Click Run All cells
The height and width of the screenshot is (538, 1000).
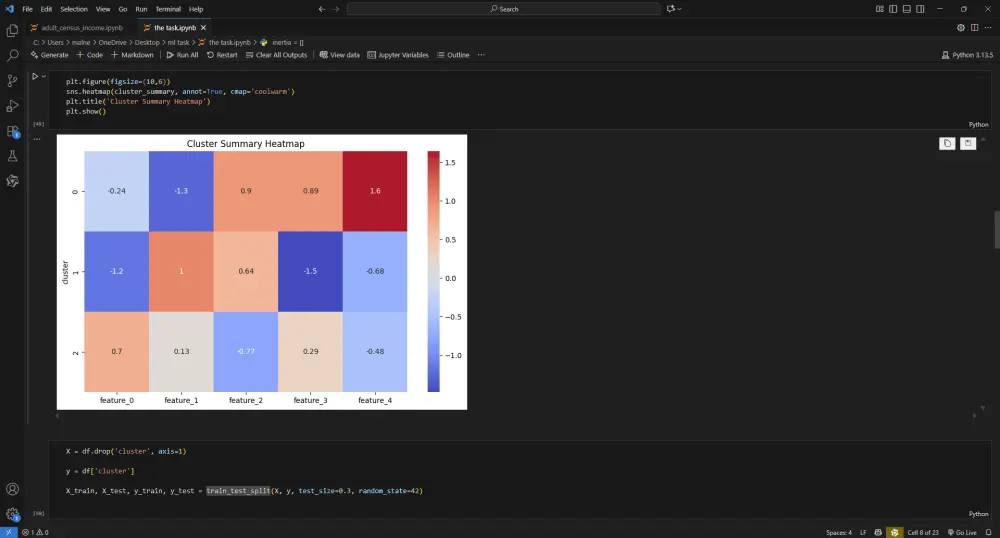[182, 55]
